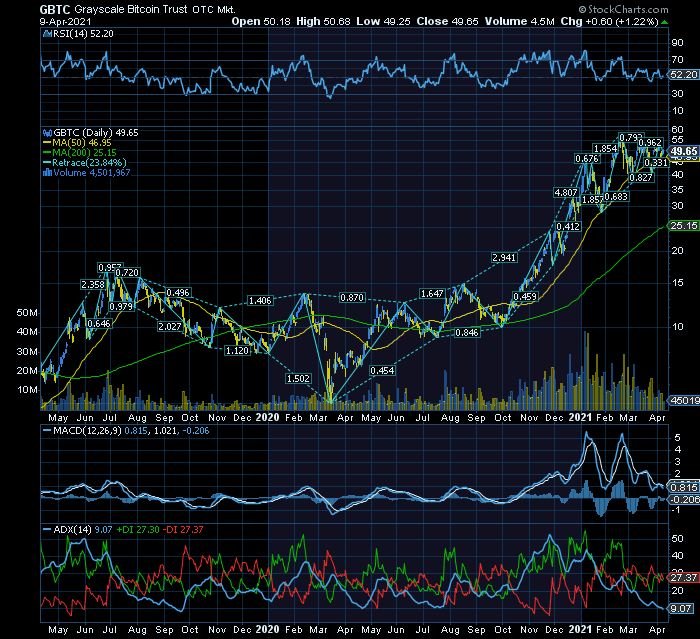Image resolution: width=700 pixels, height=639 pixels.
Task: Click the 0.683 retracement label
Action: (x=616, y=196)
